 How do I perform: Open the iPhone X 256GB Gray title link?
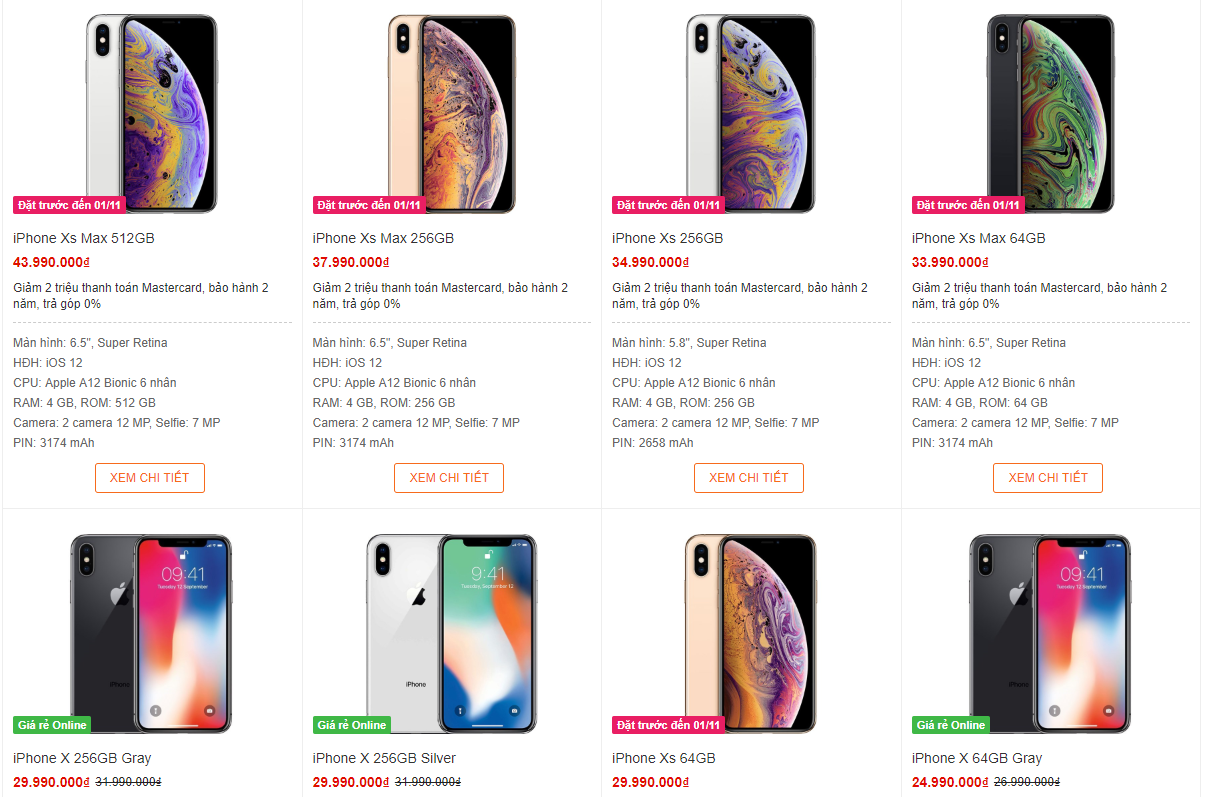(82, 758)
